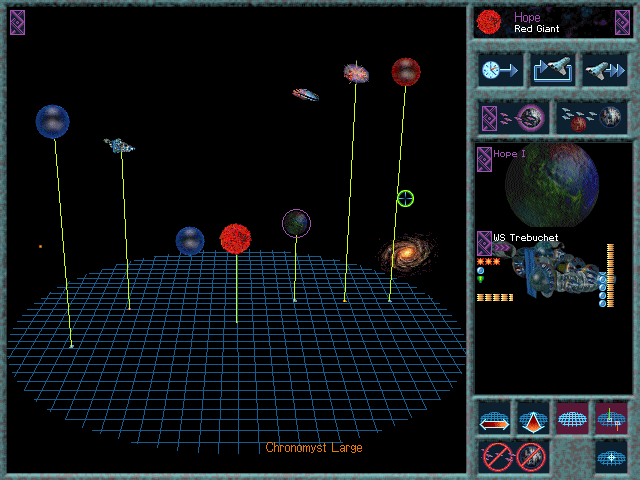This screenshot has height=480, width=640.
Task: Select the saucer ship near the nebula
Action: (x=305, y=95)
